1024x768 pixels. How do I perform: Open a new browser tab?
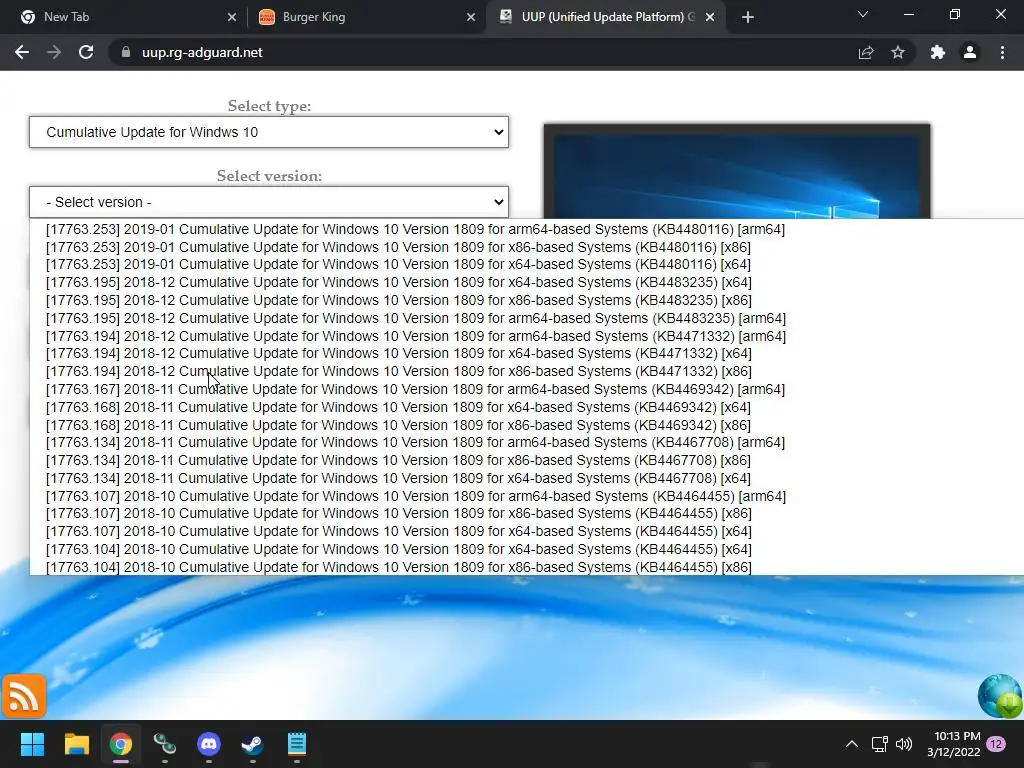tap(748, 17)
